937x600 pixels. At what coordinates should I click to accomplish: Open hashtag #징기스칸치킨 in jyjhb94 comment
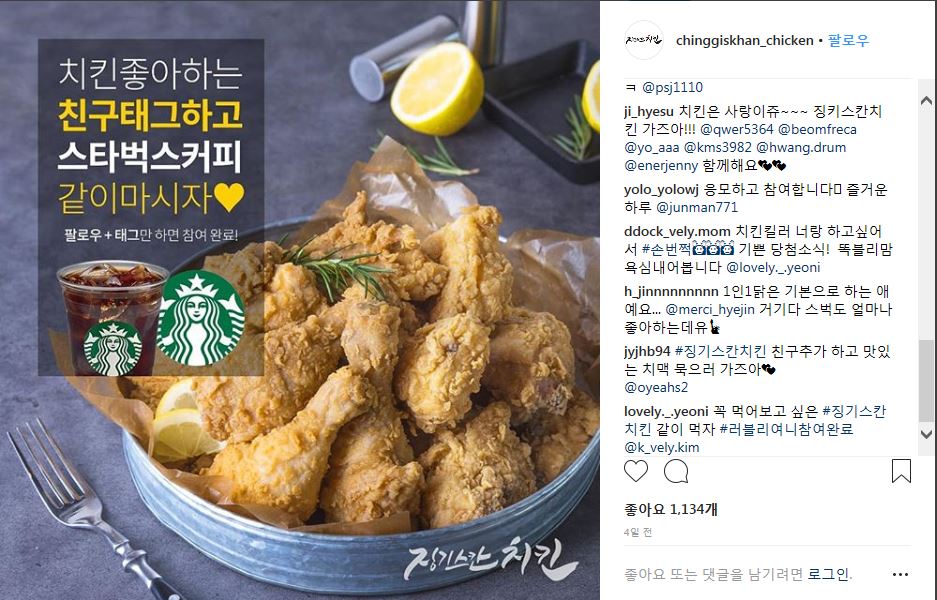point(720,351)
